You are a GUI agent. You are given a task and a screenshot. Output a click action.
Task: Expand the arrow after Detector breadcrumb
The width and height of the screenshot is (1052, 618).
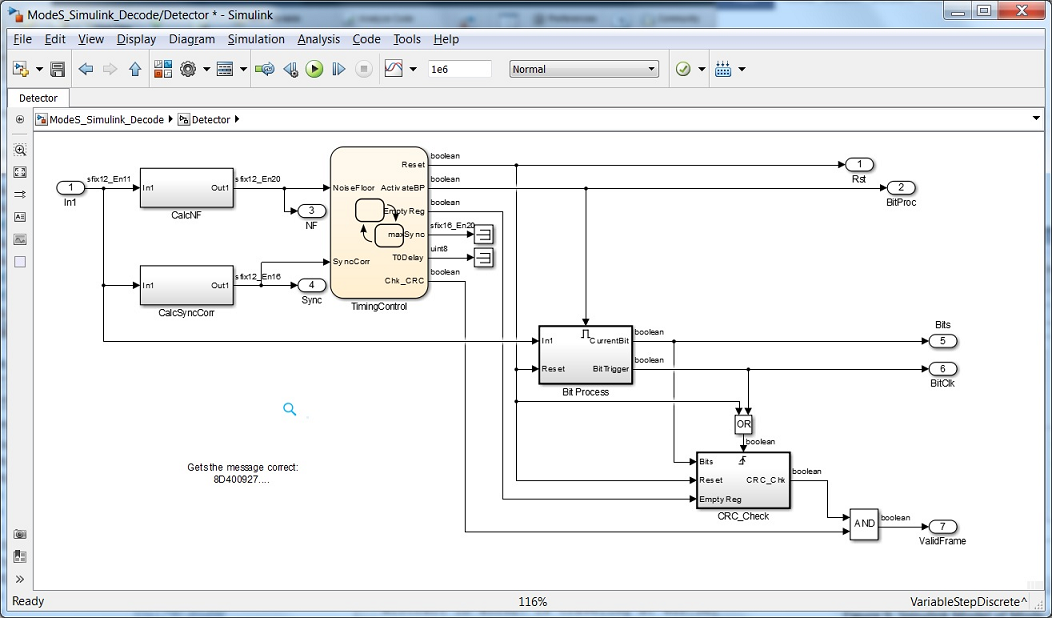237,119
